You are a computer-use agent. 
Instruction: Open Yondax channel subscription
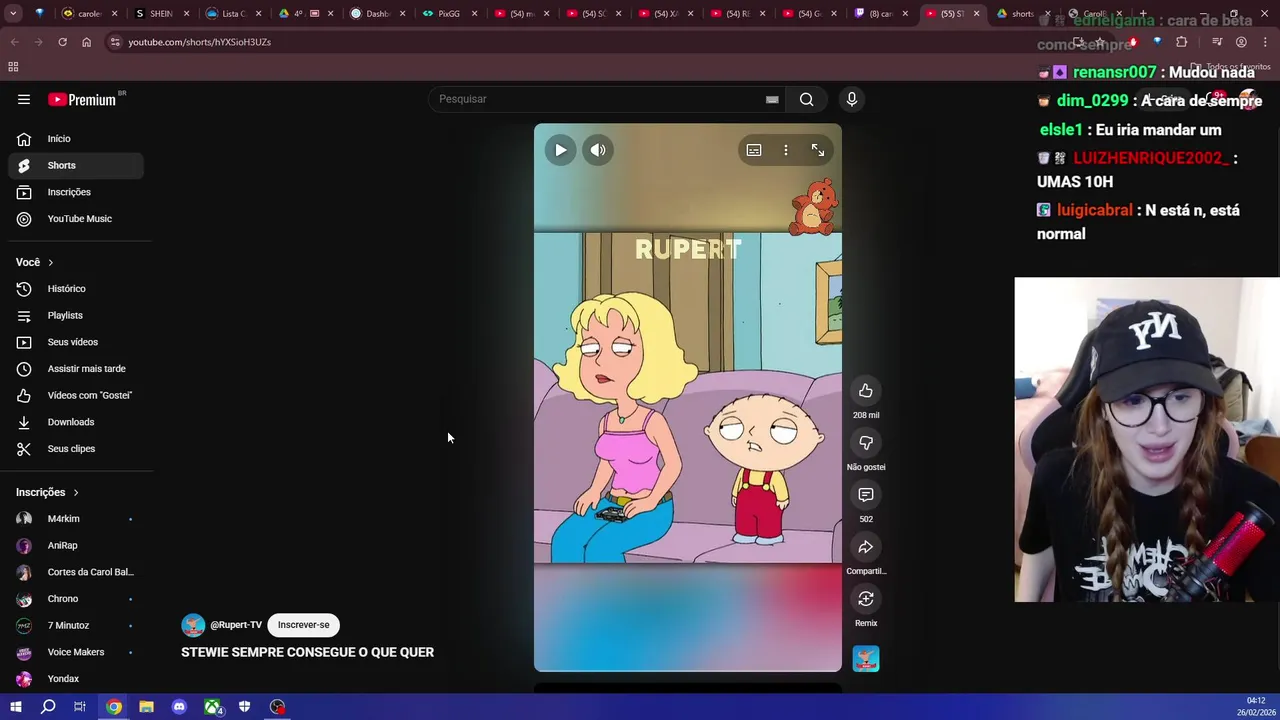point(76,679)
